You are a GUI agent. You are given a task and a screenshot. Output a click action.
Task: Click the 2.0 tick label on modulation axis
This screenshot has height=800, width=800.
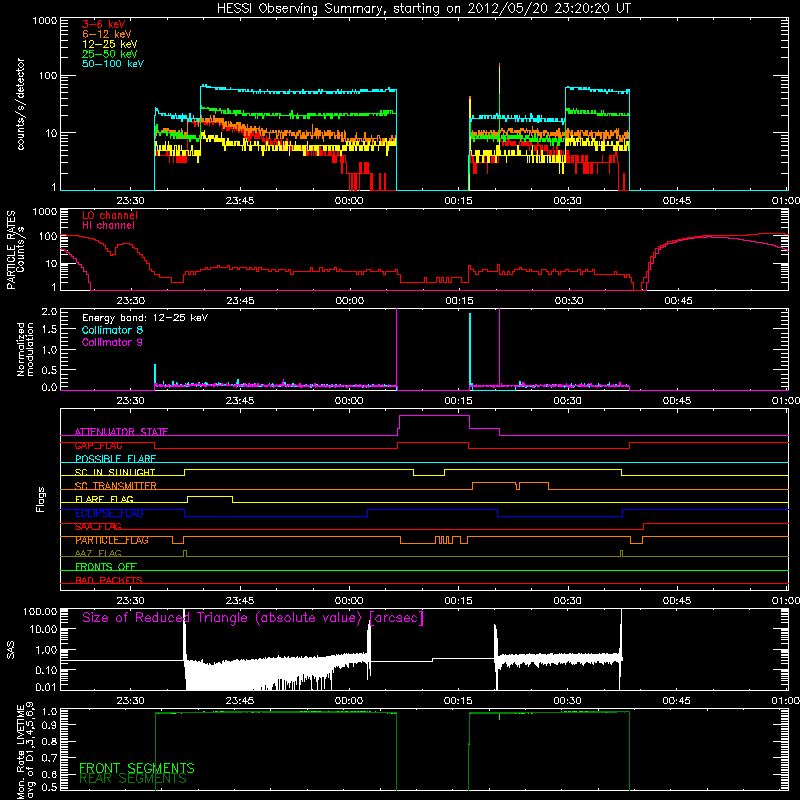(49, 312)
